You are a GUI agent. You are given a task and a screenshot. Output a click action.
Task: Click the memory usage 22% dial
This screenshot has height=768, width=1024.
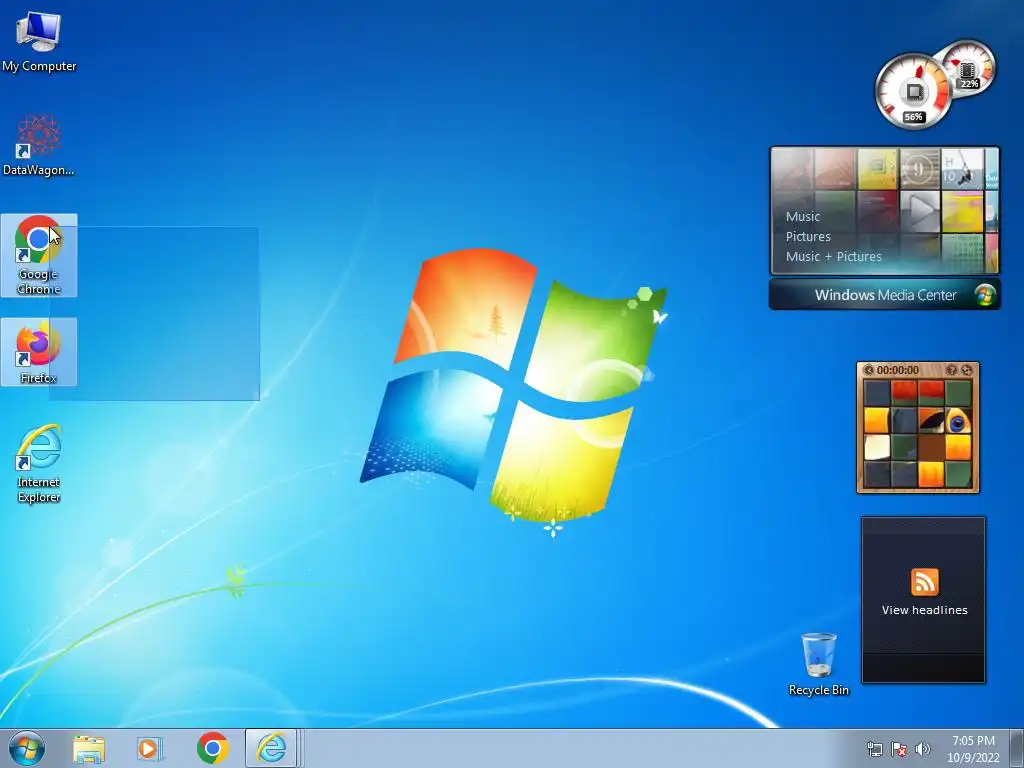(968, 69)
